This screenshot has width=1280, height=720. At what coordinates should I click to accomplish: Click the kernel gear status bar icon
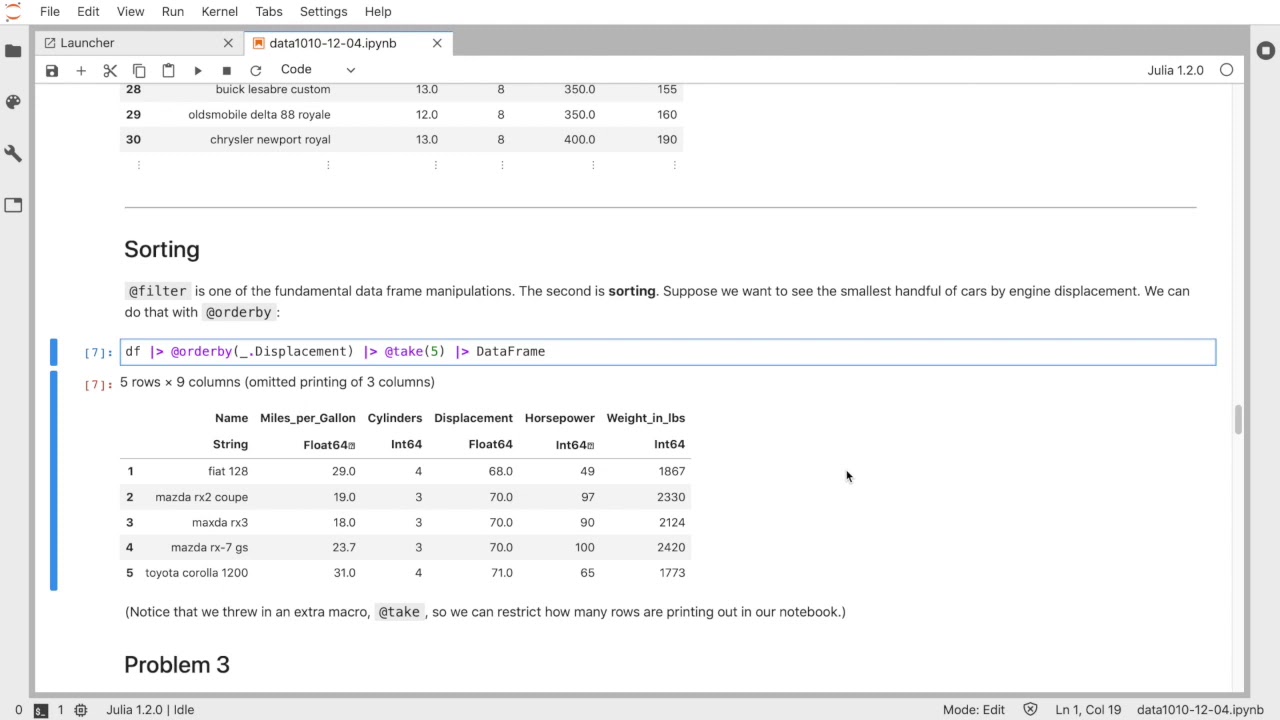[x=81, y=710]
